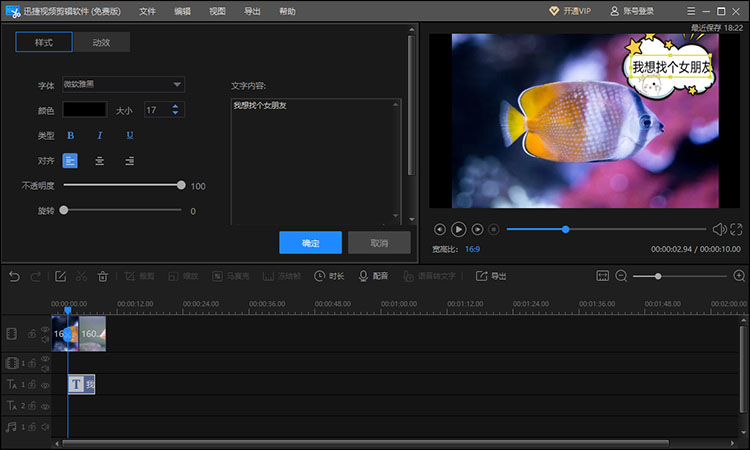Switch to the 样式 tab
Screen dimensions: 750x450
pos(44,42)
